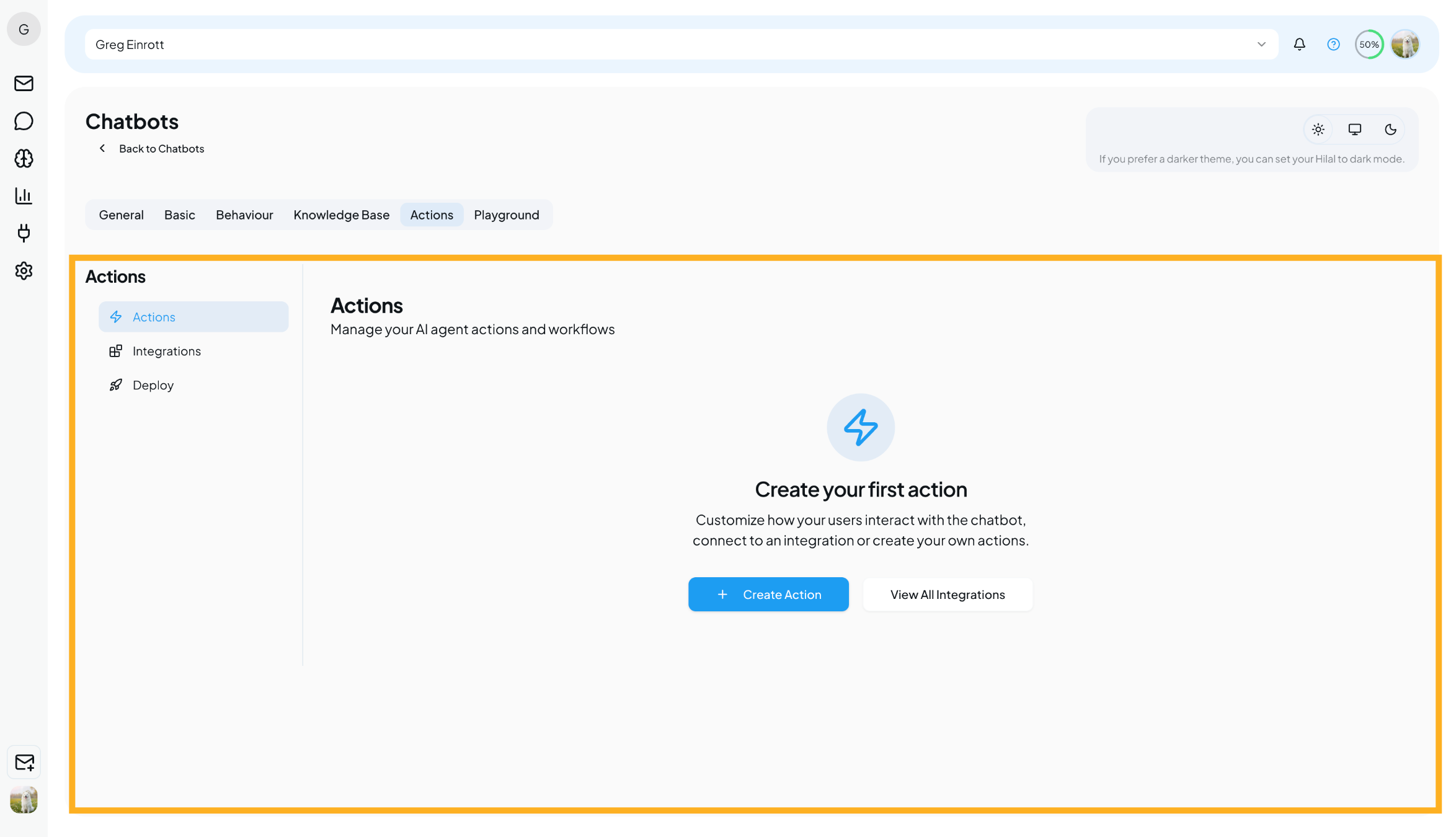Set dark mode using the moon toggle
Image resolution: width=1456 pixels, height=837 pixels.
click(1390, 129)
